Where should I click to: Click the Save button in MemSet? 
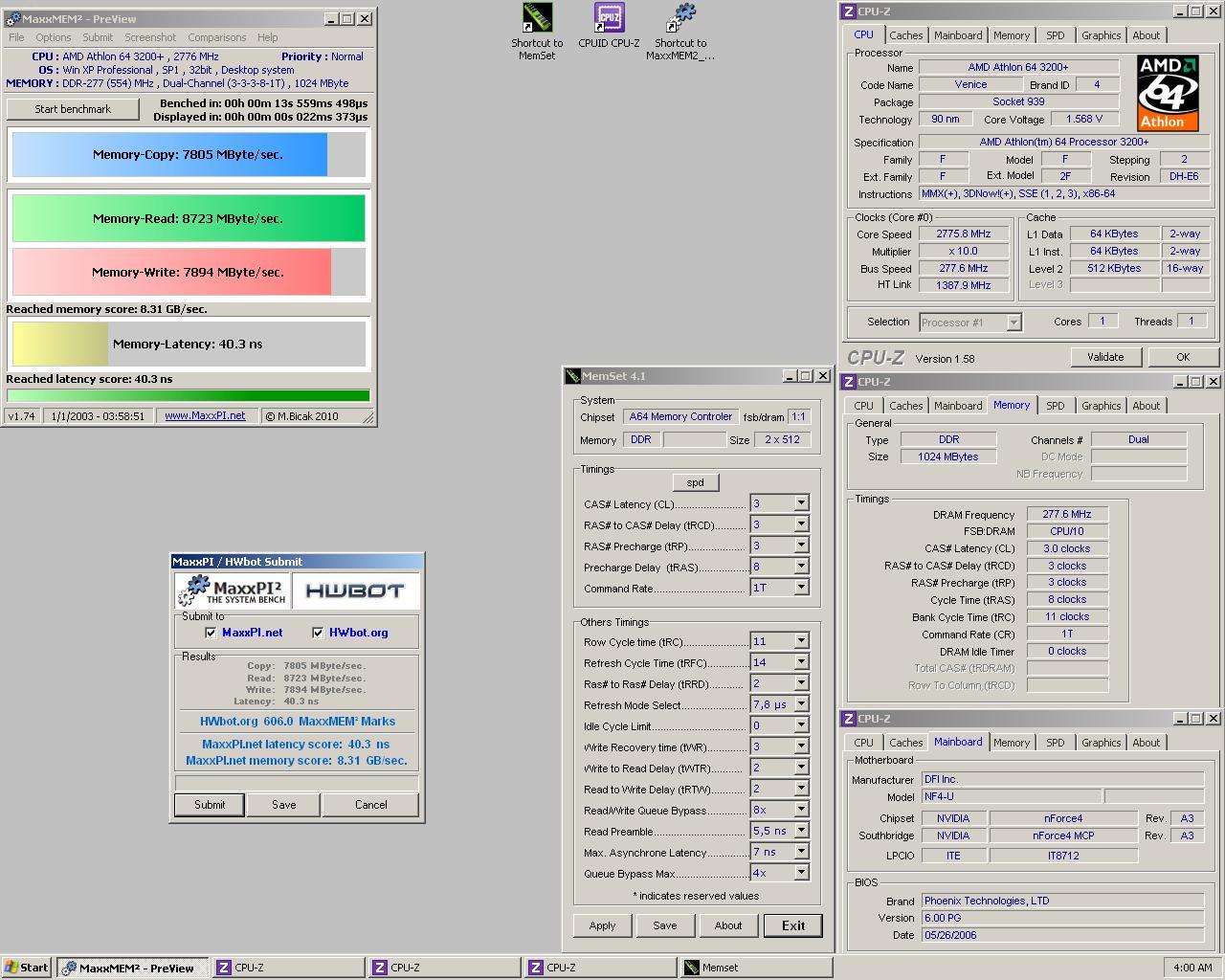665,925
